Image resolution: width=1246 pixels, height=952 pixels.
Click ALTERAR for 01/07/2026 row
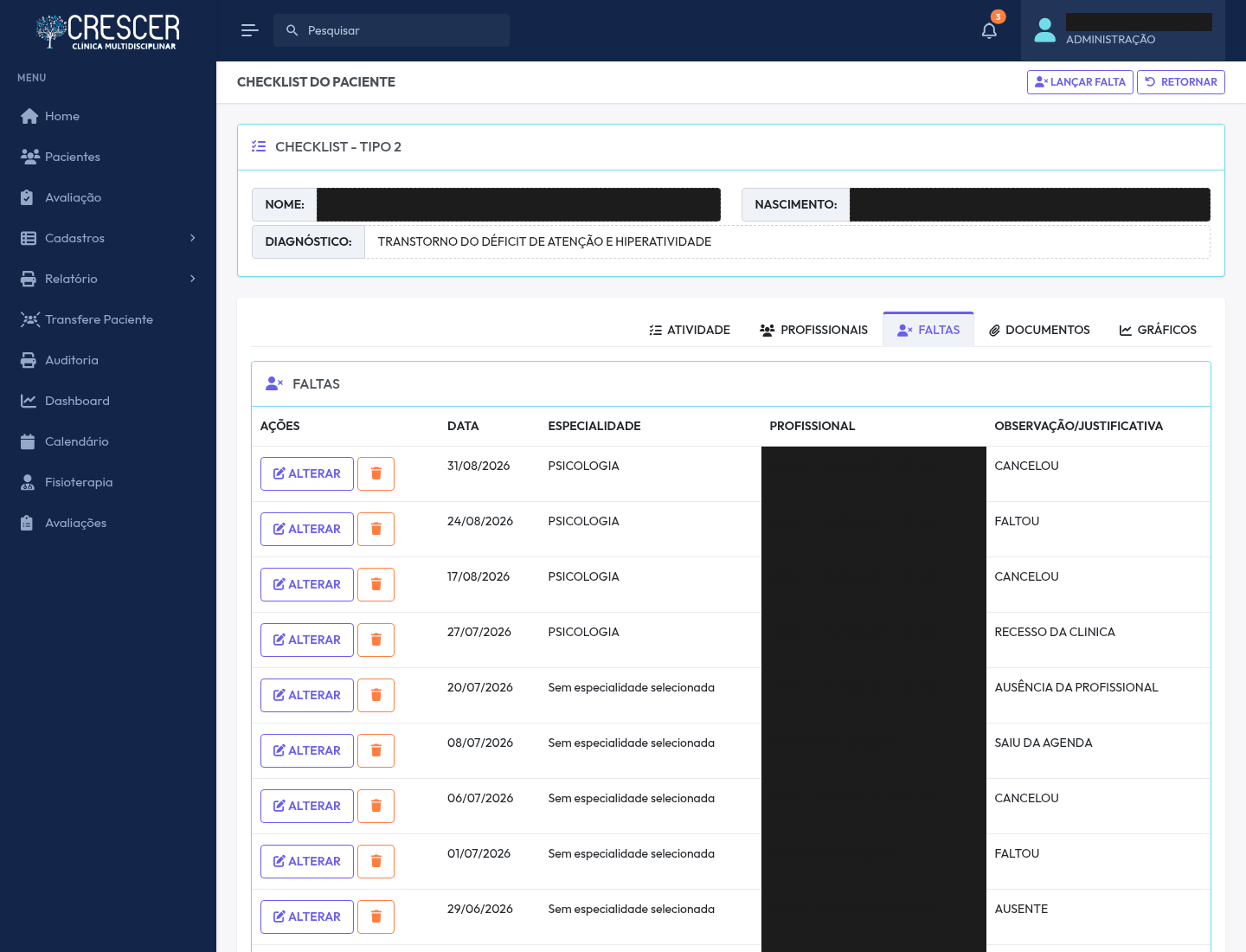(x=307, y=861)
